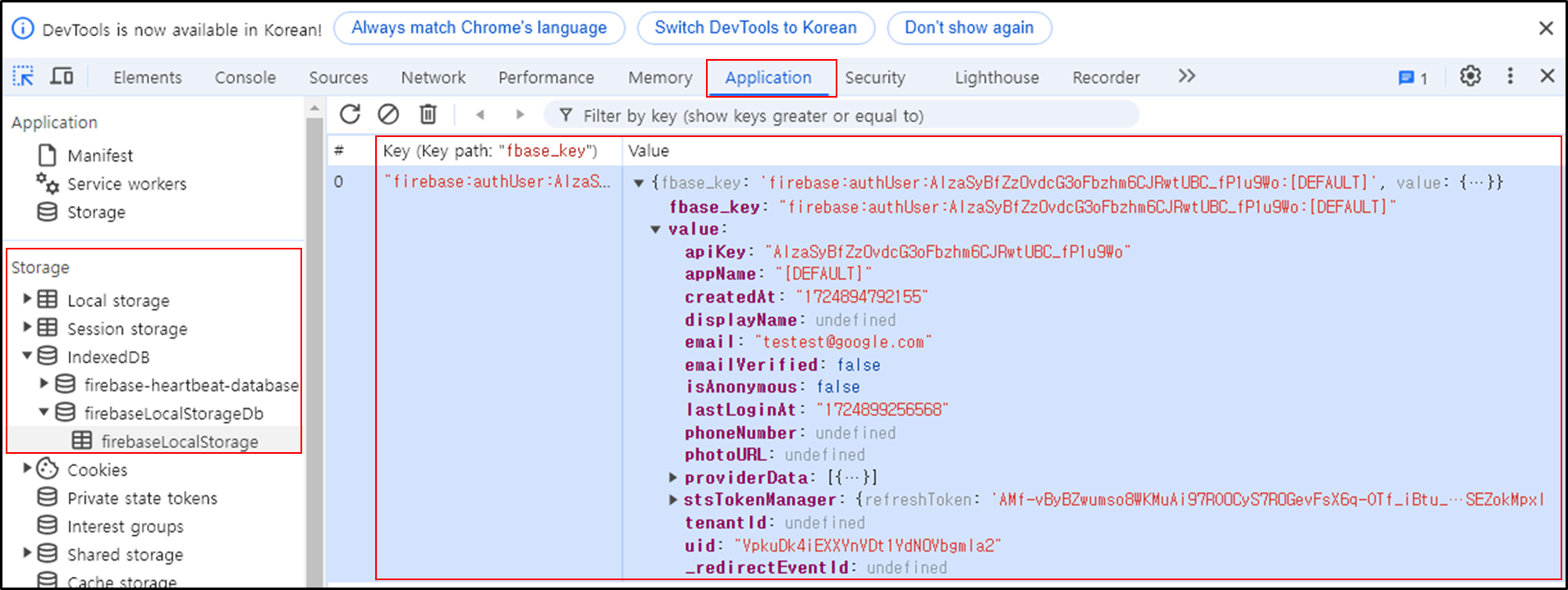
Task: Open the Performance tab
Action: (546, 77)
